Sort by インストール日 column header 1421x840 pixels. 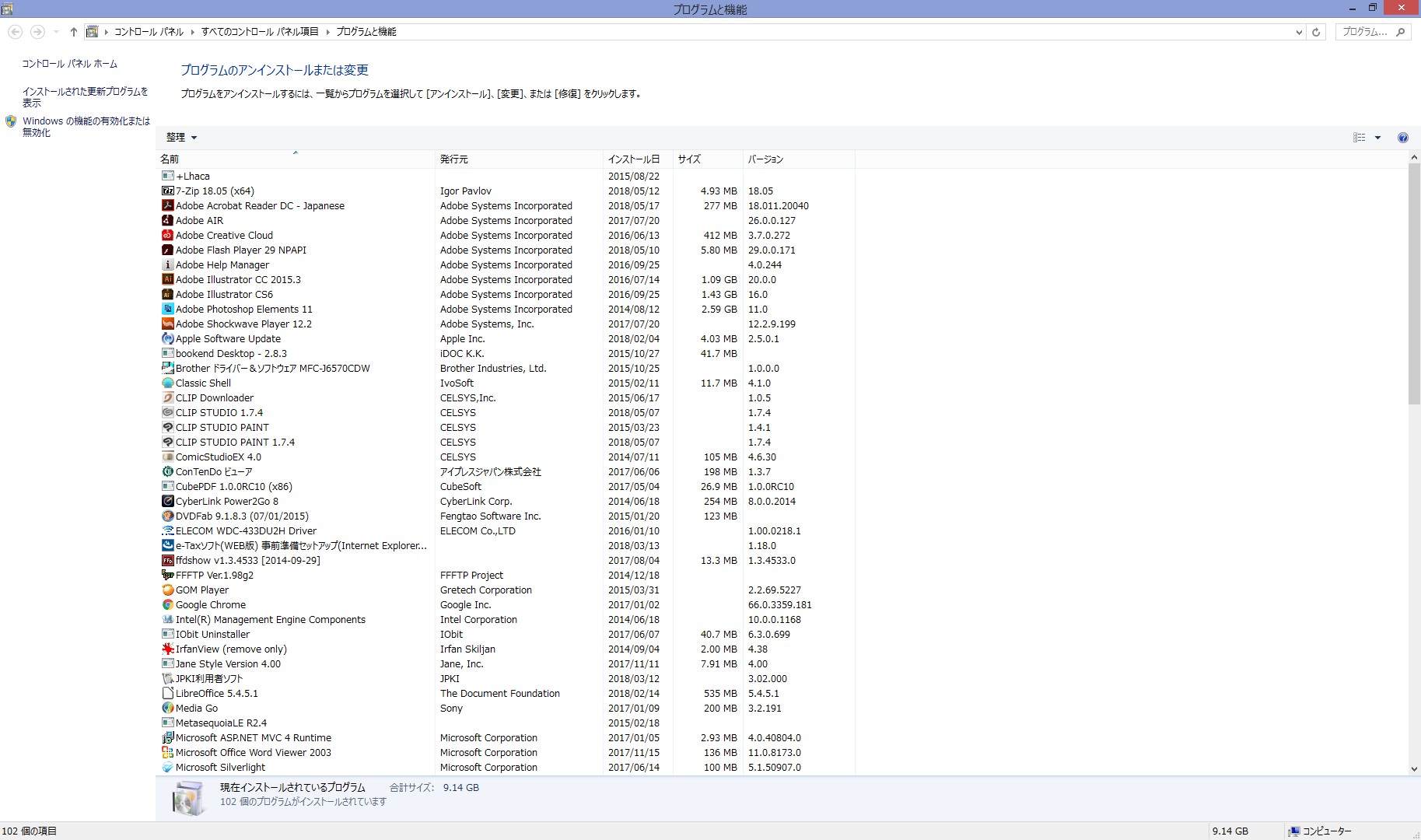638,159
